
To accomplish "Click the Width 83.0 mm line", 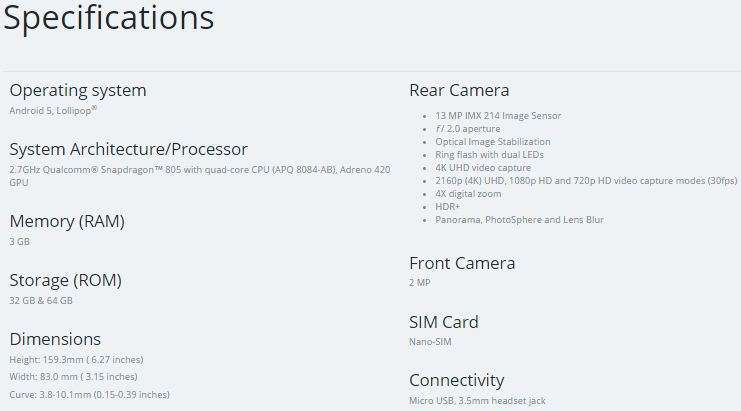I will (x=73, y=377).
